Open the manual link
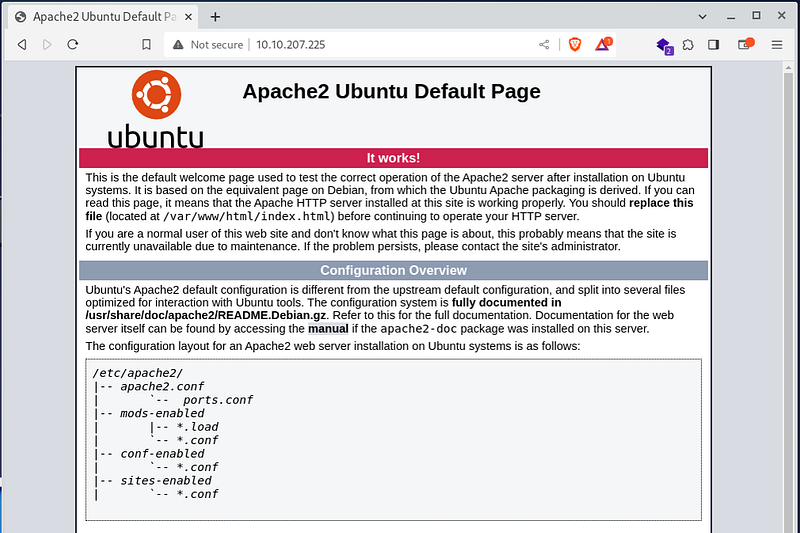Screen dimensions: 800x533 [x=328, y=328]
